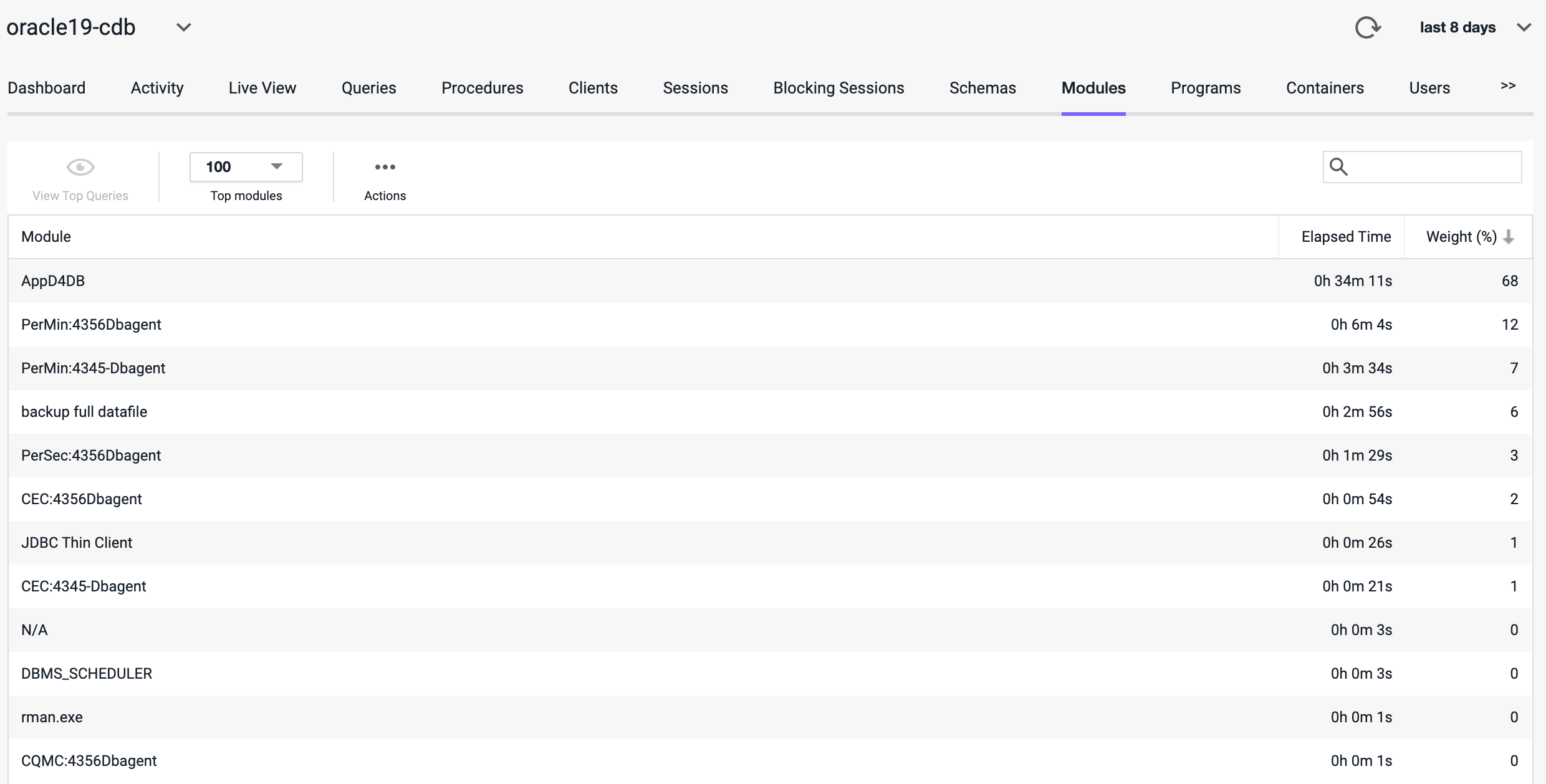This screenshot has width=1546, height=784.
Task: Select the DBMS_SCHEDULER module row
Action: tap(87, 674)
